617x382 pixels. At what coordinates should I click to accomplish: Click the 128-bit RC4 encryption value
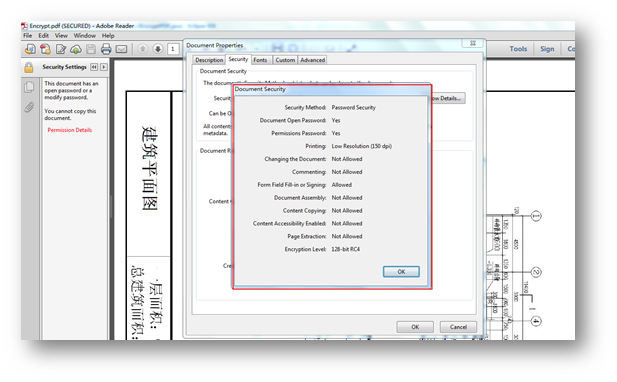click(x=345, y=249)
